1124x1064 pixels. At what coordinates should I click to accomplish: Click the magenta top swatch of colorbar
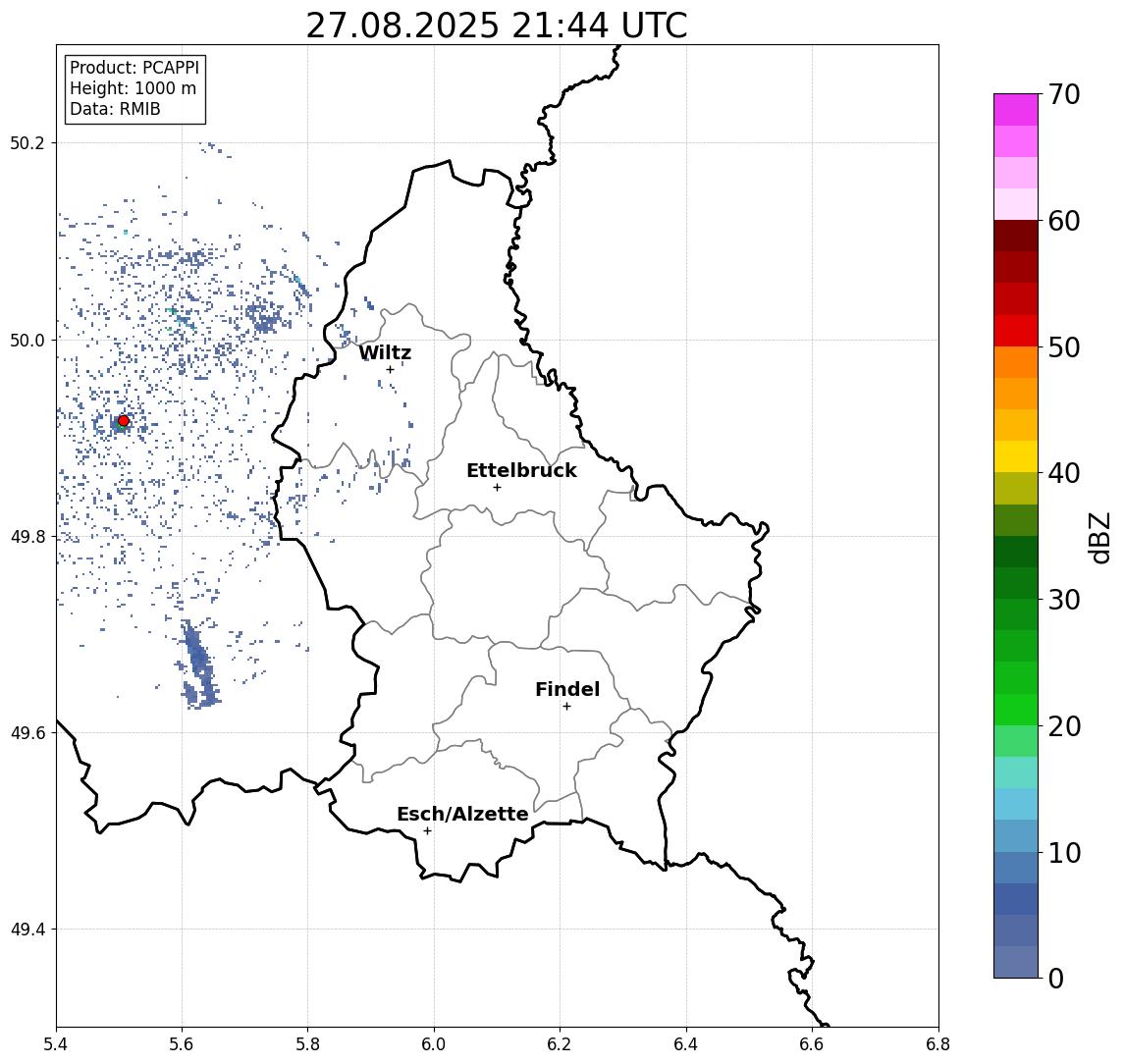1016,110
